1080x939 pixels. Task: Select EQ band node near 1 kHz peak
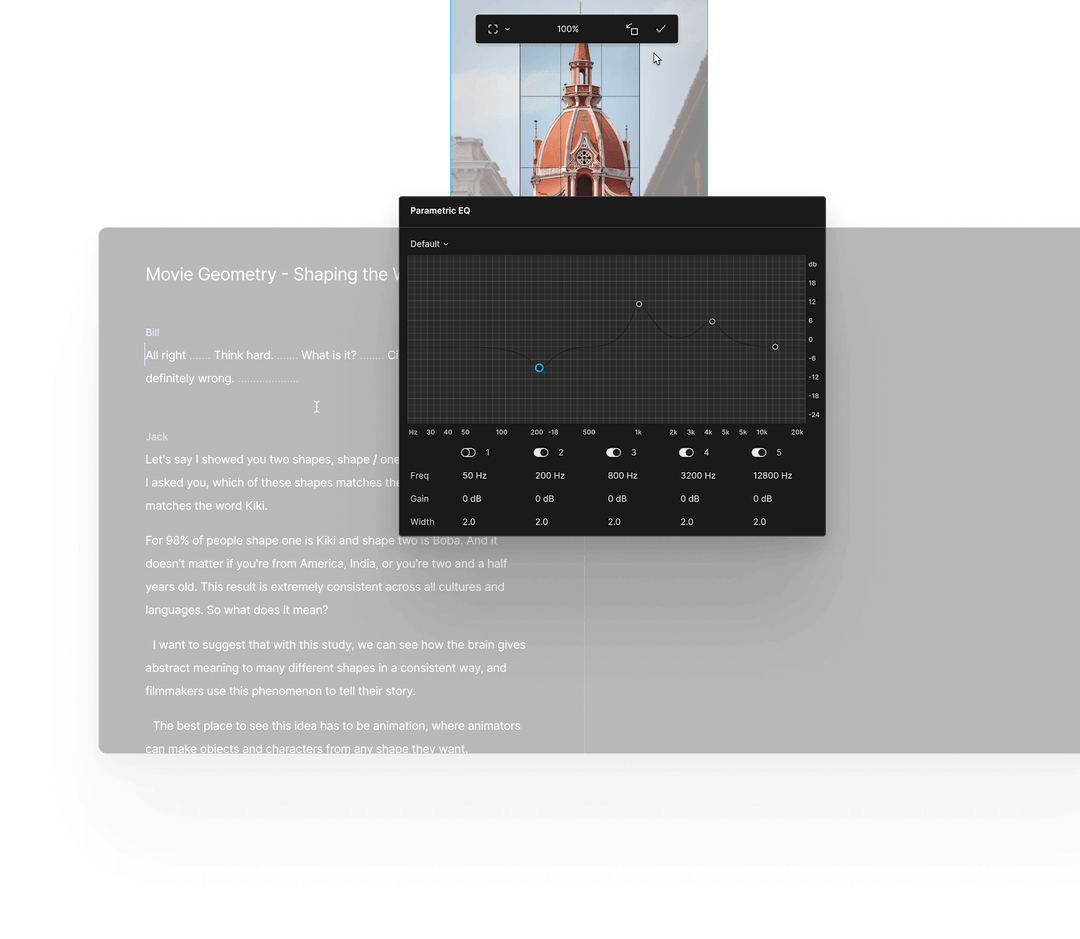point(639,304)
